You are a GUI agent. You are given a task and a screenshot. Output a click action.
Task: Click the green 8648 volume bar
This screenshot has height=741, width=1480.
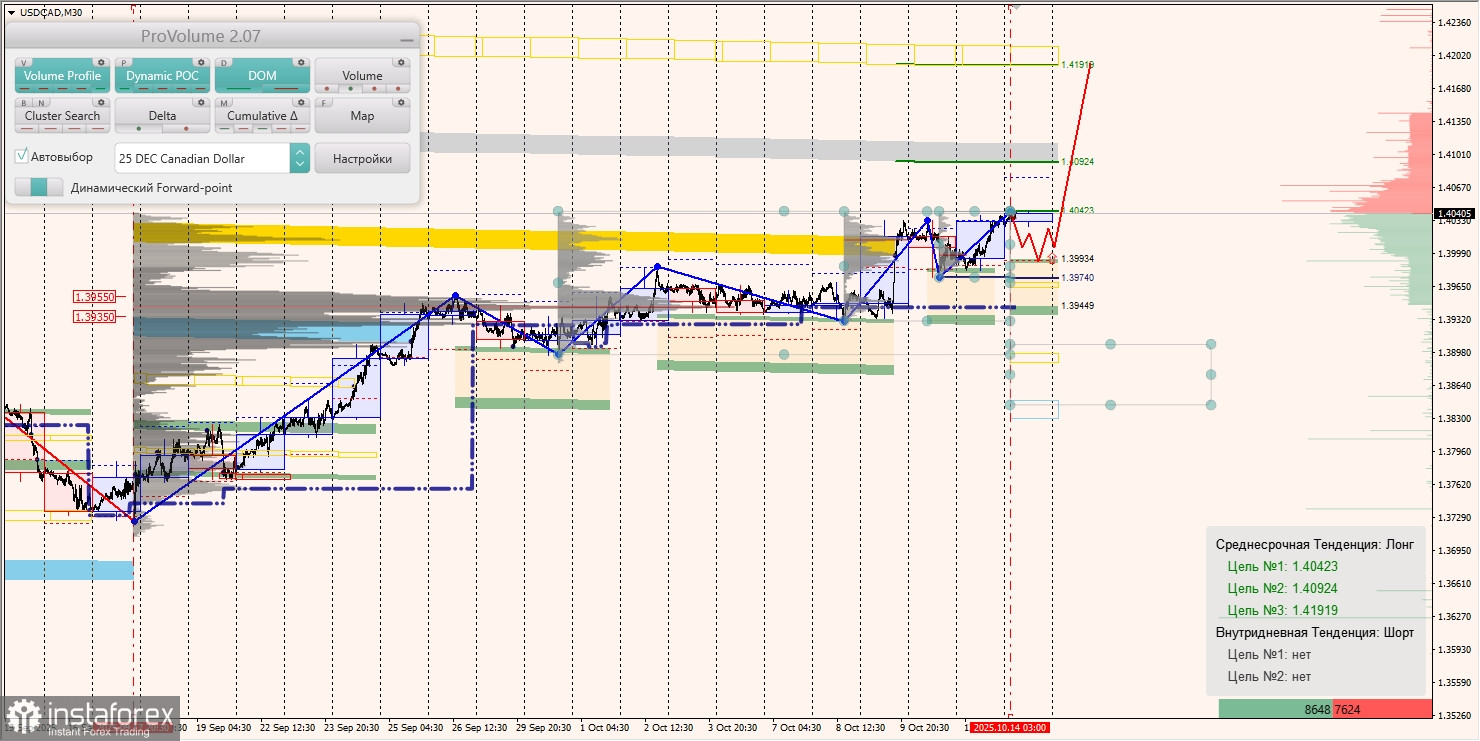[x=1275, y=709]
